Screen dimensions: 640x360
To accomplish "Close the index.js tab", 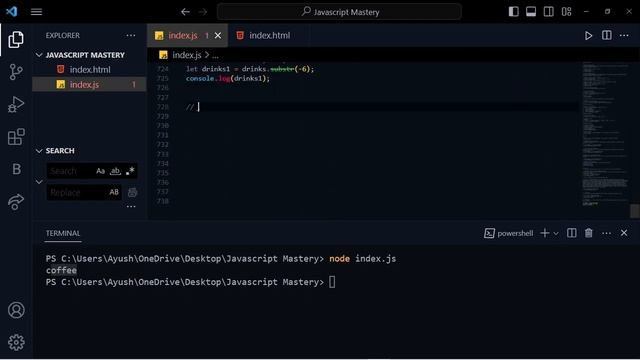I will pyautogui.click(x=218, y=36).
